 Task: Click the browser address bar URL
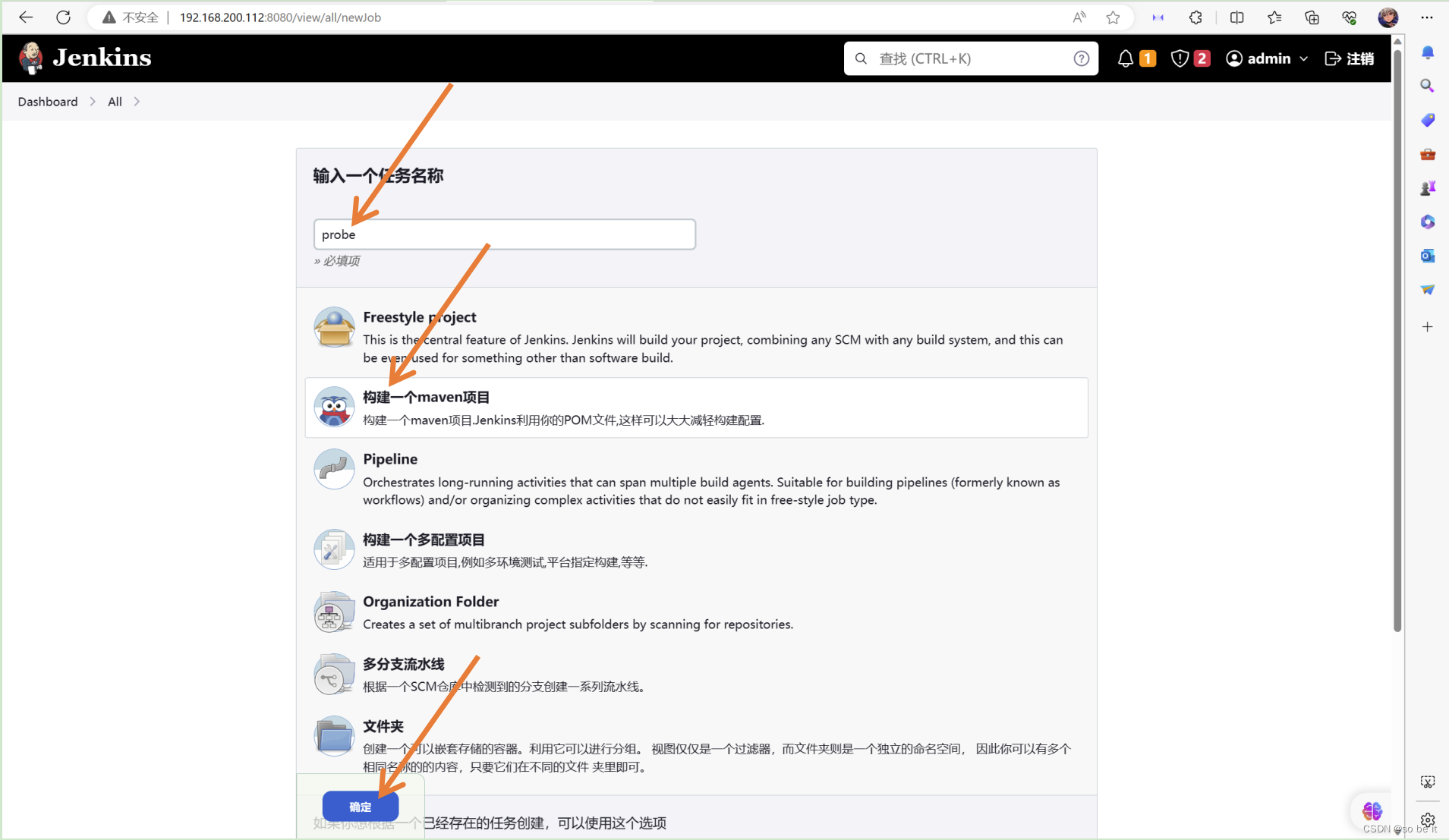tap(280, 17)
